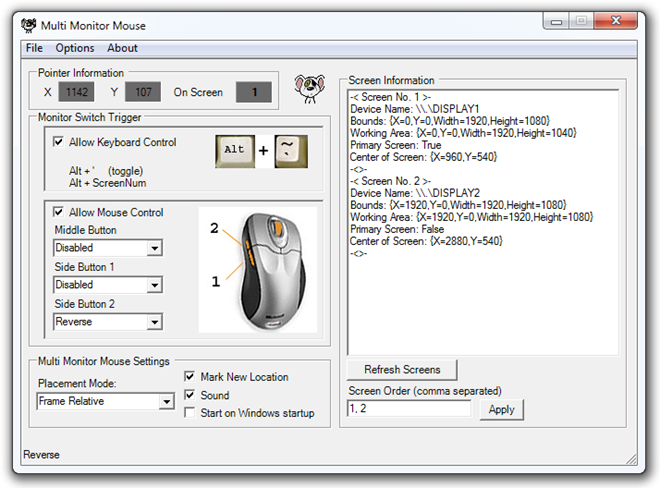
Task: Click the "Alt + ScreenNum" hint text
Action: 108,183
